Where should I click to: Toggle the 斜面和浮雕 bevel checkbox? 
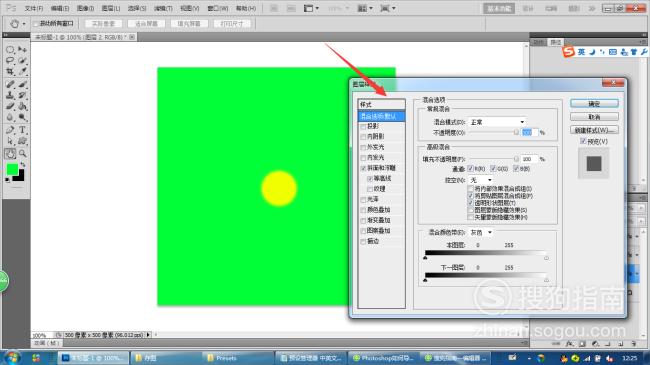[364, 168]
